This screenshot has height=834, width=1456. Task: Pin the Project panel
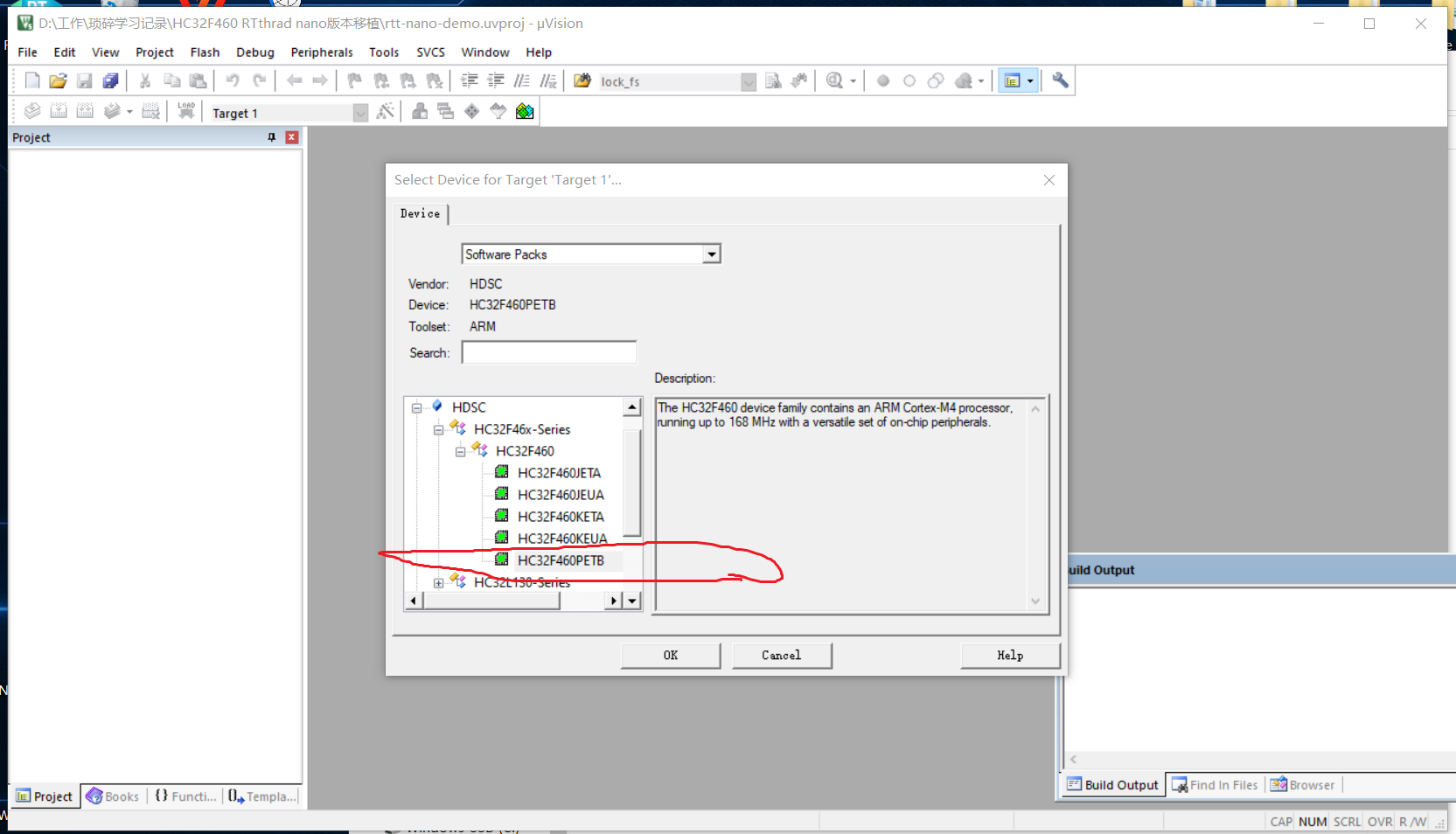272,137
